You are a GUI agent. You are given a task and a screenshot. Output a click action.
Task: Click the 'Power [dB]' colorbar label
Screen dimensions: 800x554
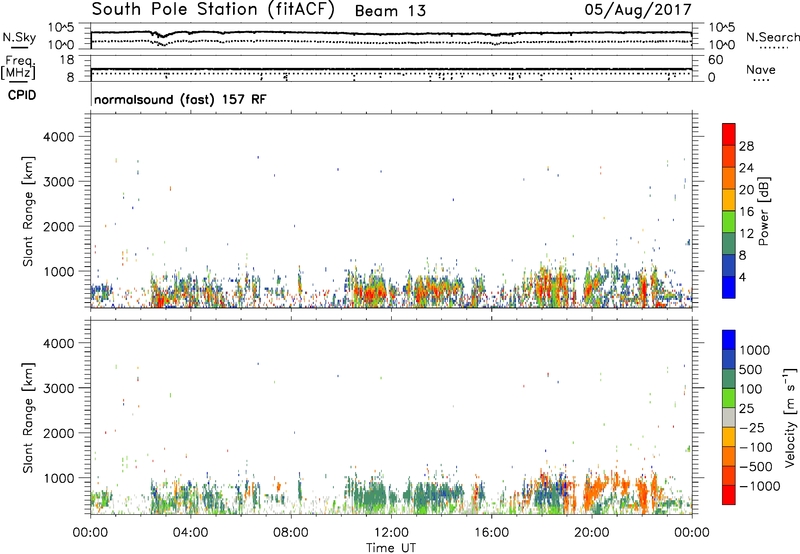[764, 211]
